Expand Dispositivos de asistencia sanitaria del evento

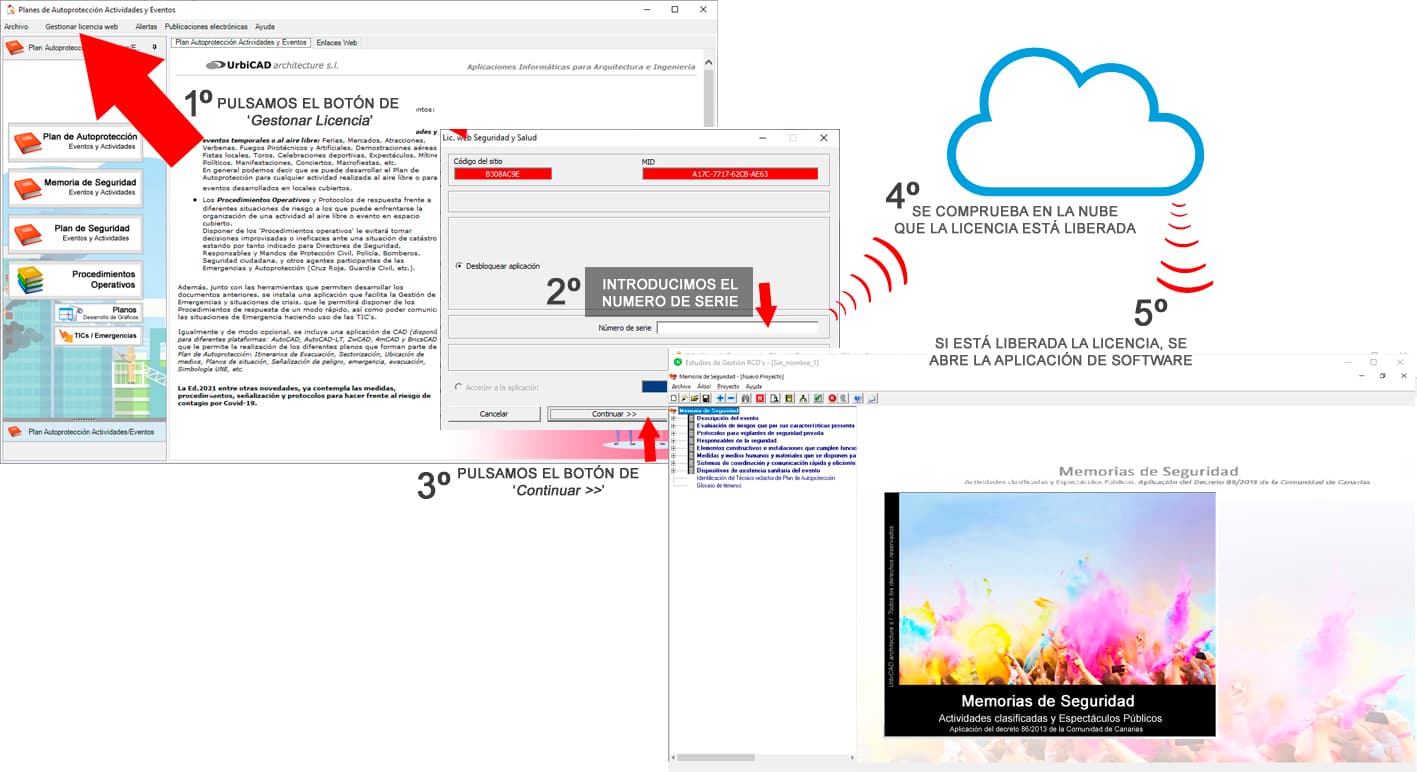(673, 470)
